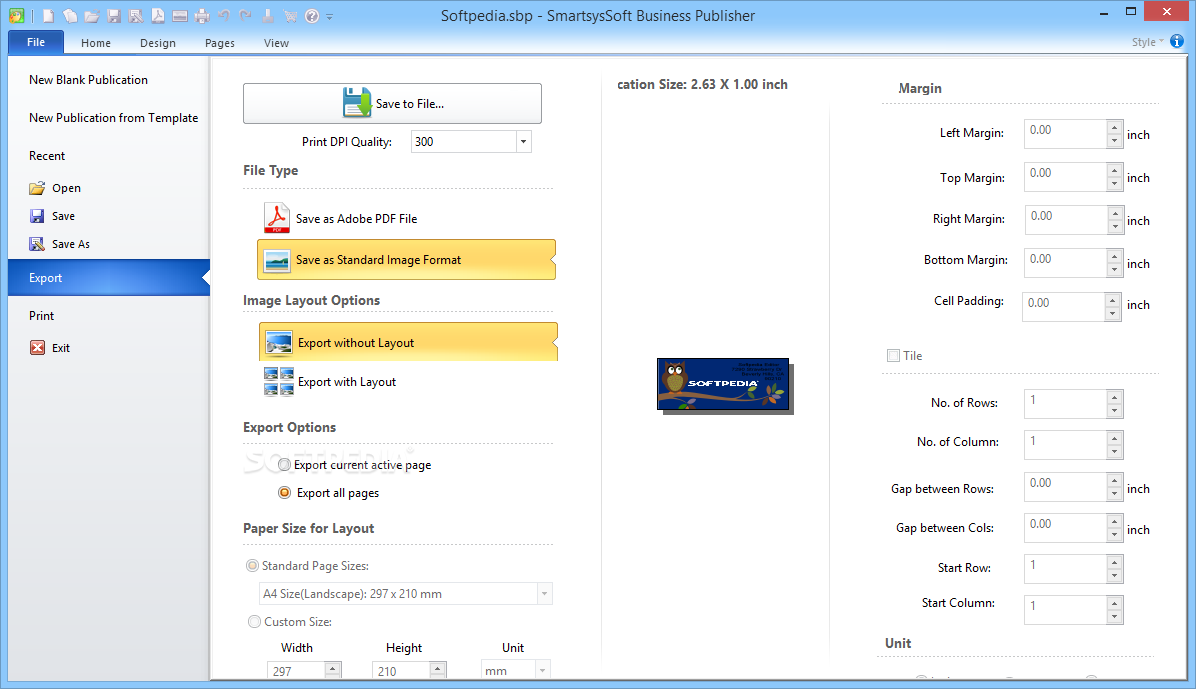1196x689 pixels.
Task: Click the File tab
Action: coord(36,42)
